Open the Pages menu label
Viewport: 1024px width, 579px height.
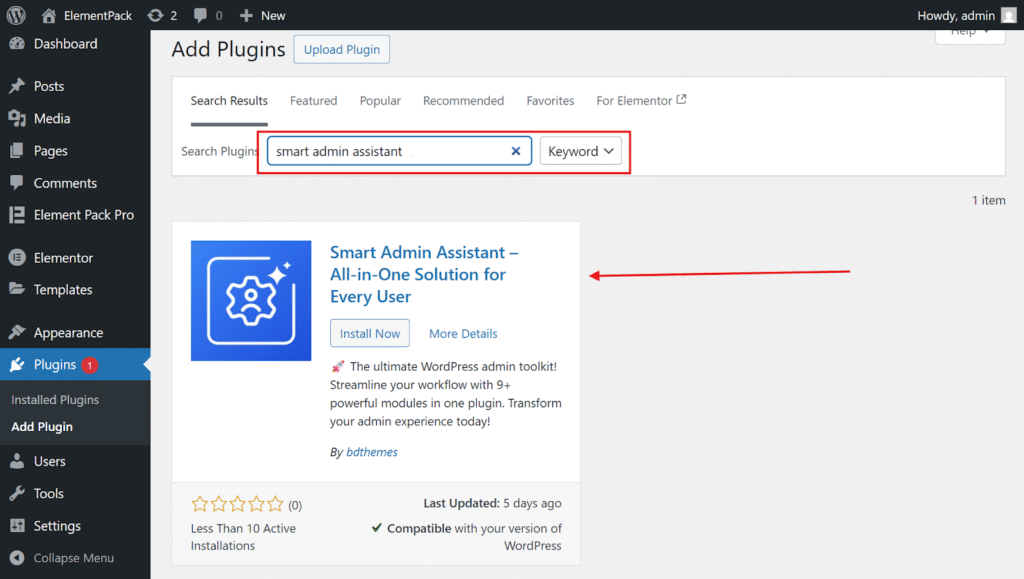click(51, 151)
